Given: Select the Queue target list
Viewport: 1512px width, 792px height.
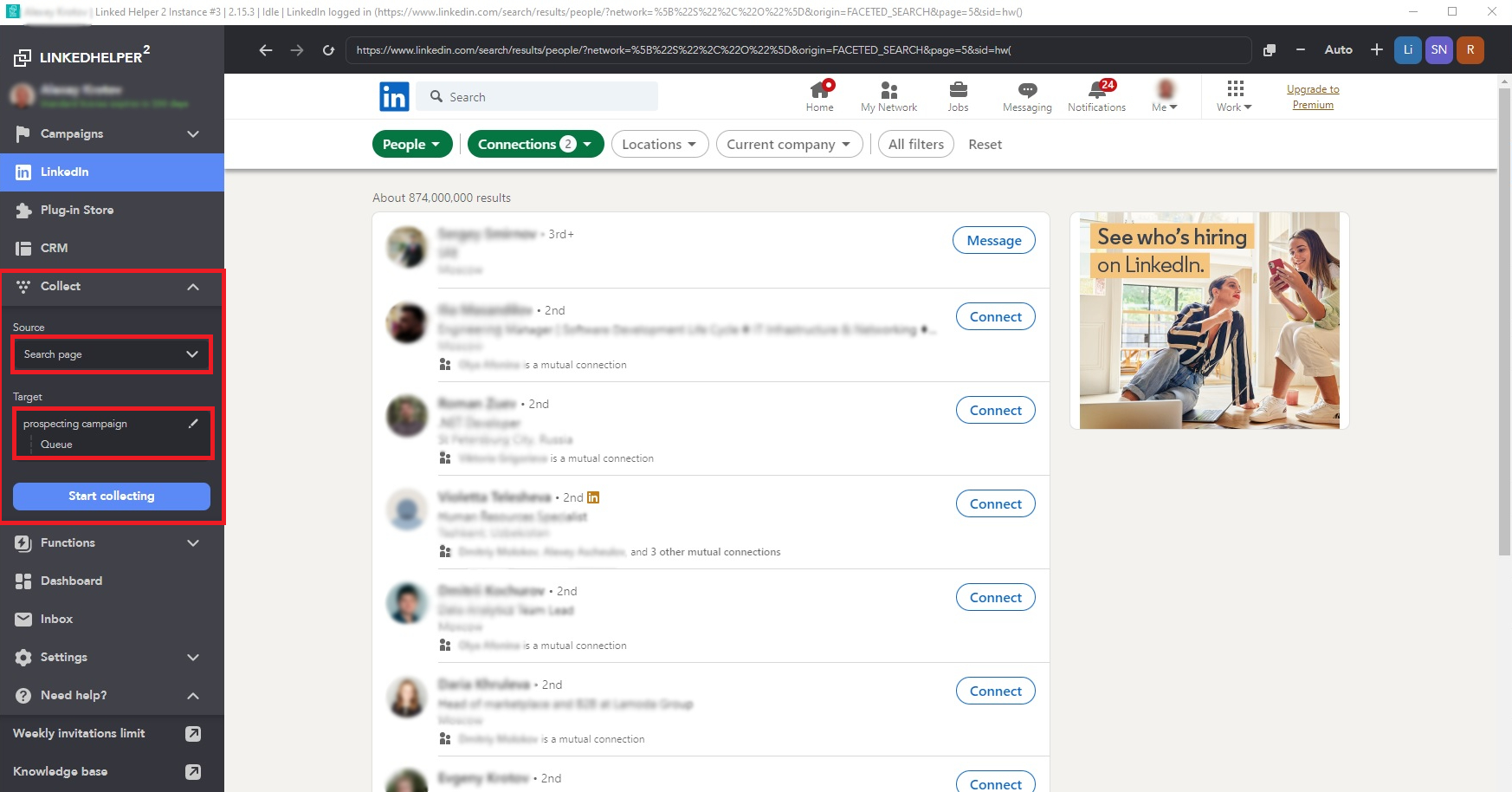Looking at the screenshot, I should pyautogui.click(x=56, y=445).
